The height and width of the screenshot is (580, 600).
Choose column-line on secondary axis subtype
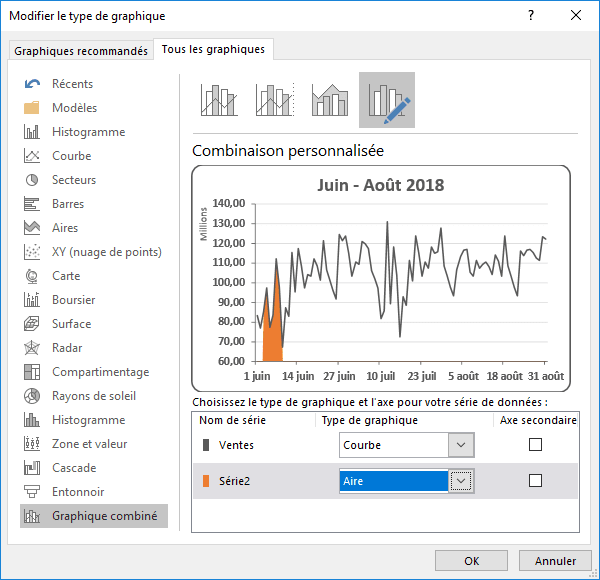point(275,100)
